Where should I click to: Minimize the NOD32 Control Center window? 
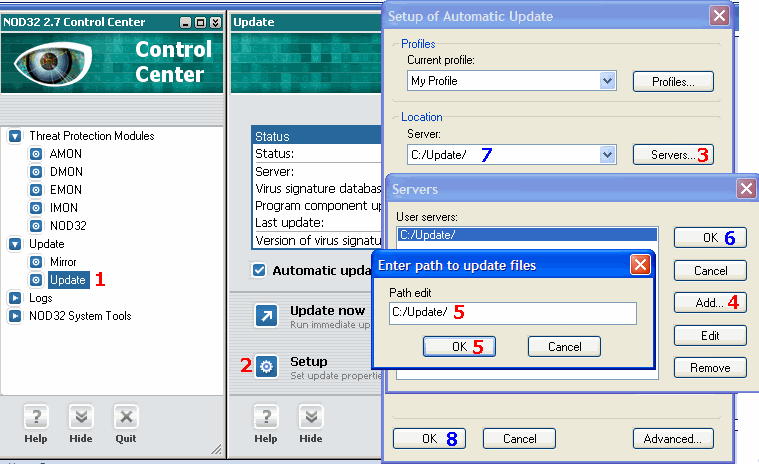(x=185, y=23)
